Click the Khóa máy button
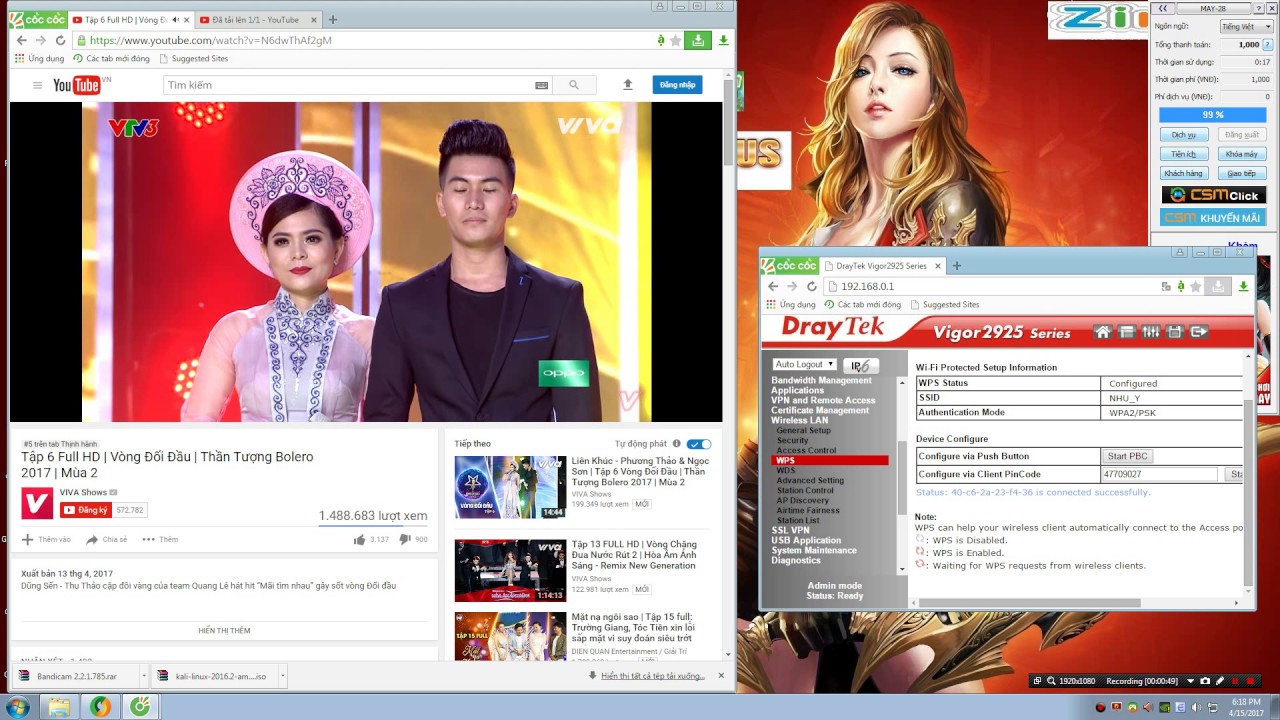This screenshot has height=720, width=1280. click(x=1241, y=154)
